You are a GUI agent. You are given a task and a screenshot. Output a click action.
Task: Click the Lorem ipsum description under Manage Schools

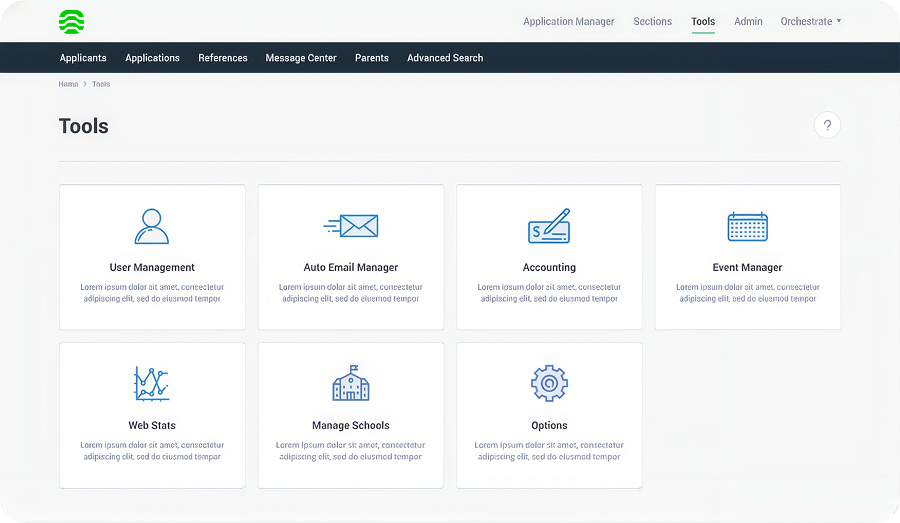point(351,451)
